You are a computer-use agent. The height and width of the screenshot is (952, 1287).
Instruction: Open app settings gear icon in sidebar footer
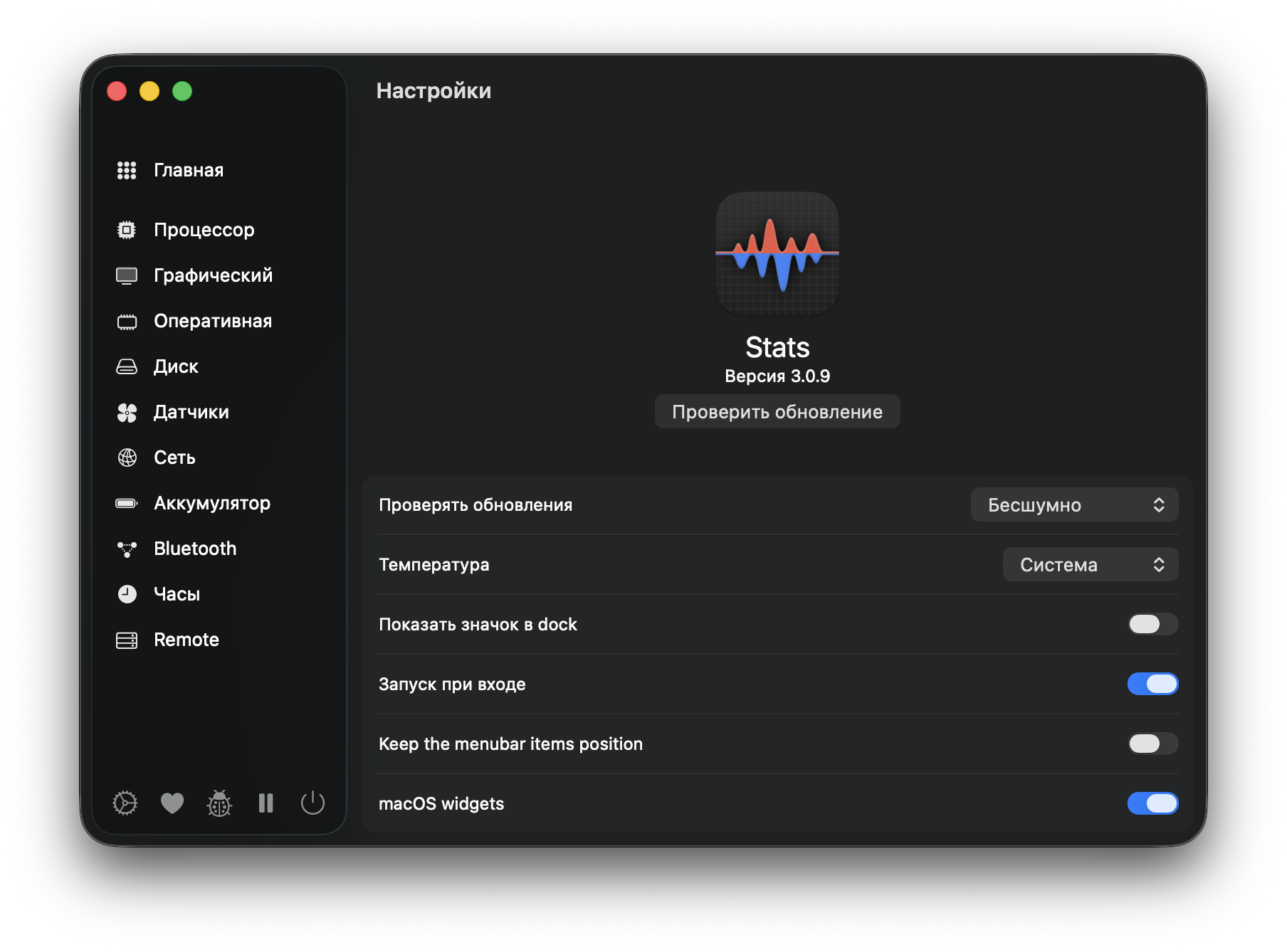125,803
